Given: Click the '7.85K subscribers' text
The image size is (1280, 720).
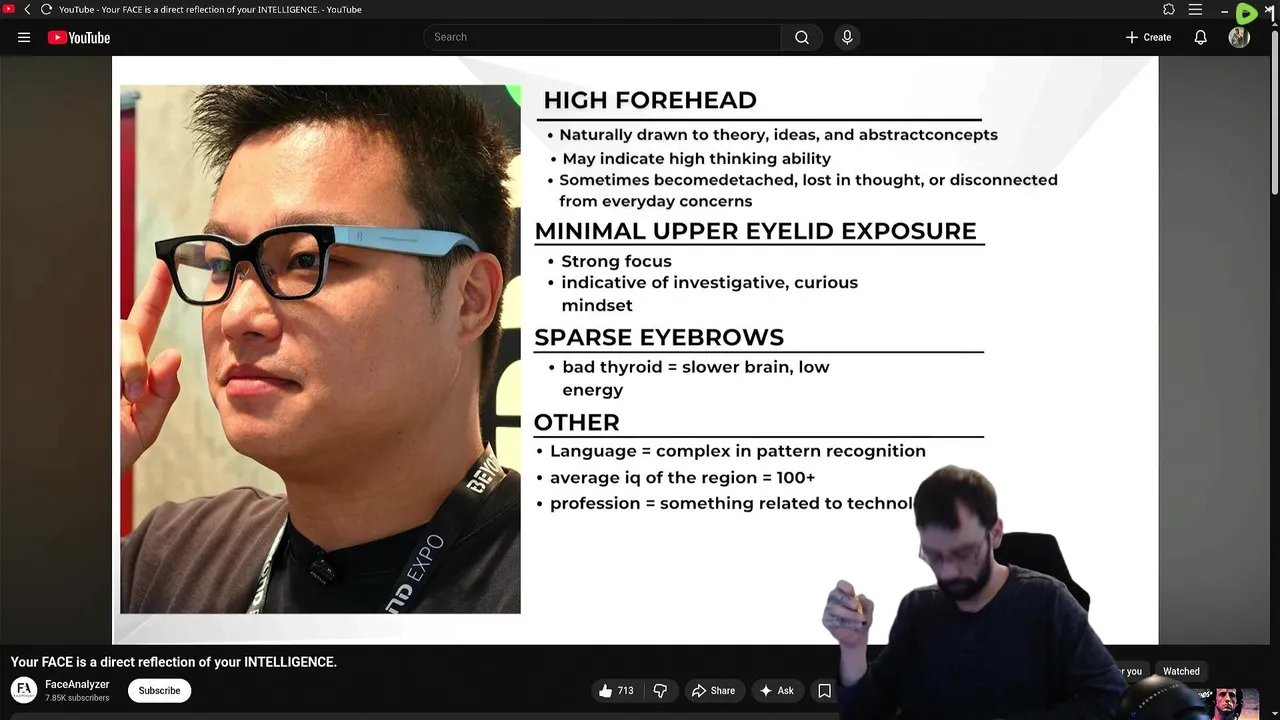Looking at the screenshot, I should point(77,698).
